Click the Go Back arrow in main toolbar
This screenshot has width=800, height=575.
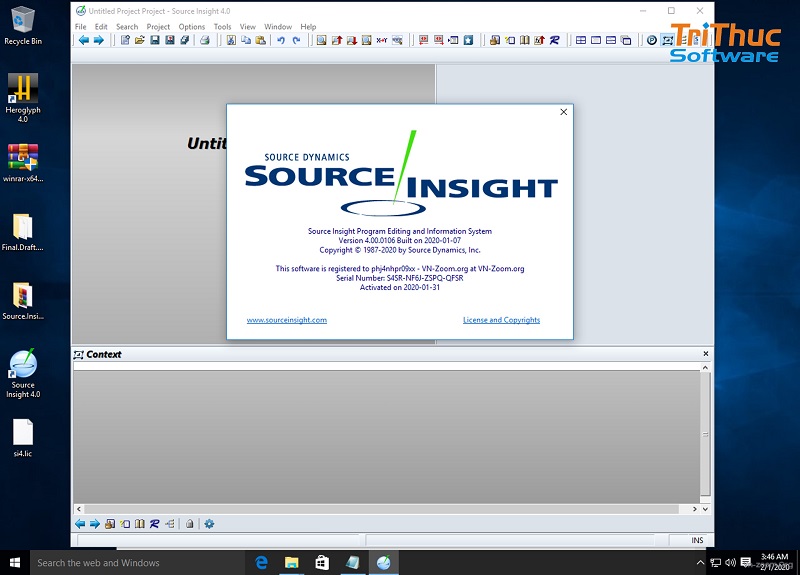click(83, 40)
